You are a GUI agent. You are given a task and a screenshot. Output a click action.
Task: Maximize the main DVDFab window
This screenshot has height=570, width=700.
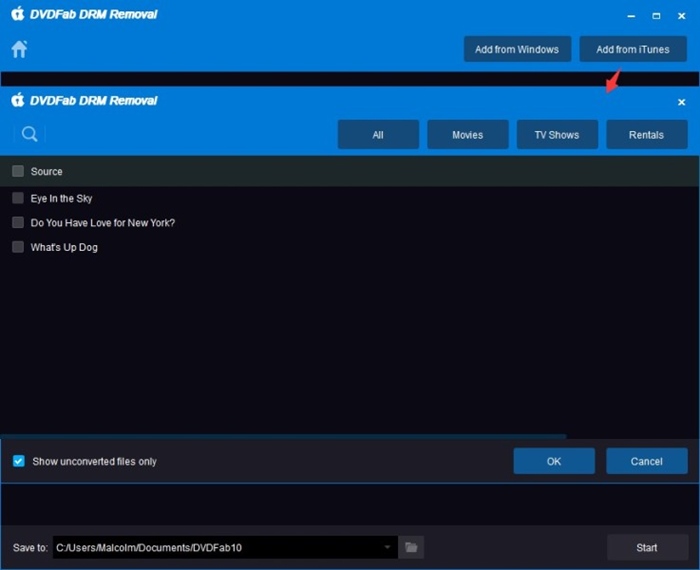[x=656, y=16]
